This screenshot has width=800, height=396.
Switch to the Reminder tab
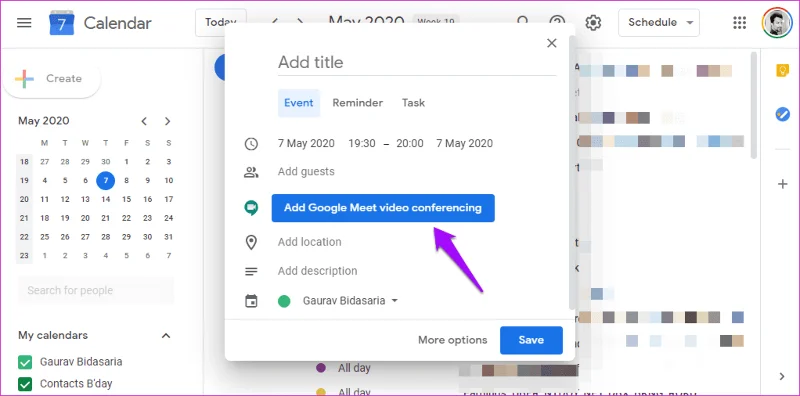[358, 103]
